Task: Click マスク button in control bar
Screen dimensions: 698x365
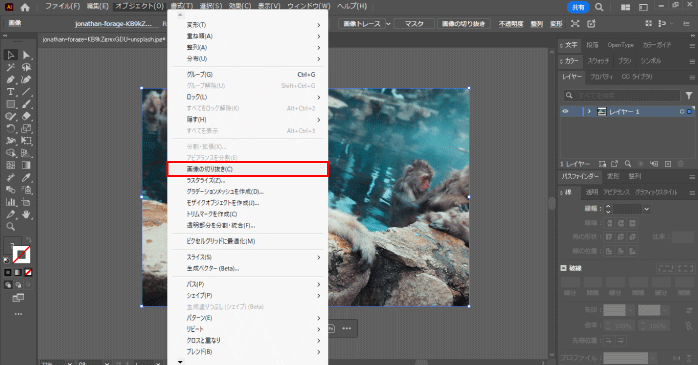Action: click(414, 24)
